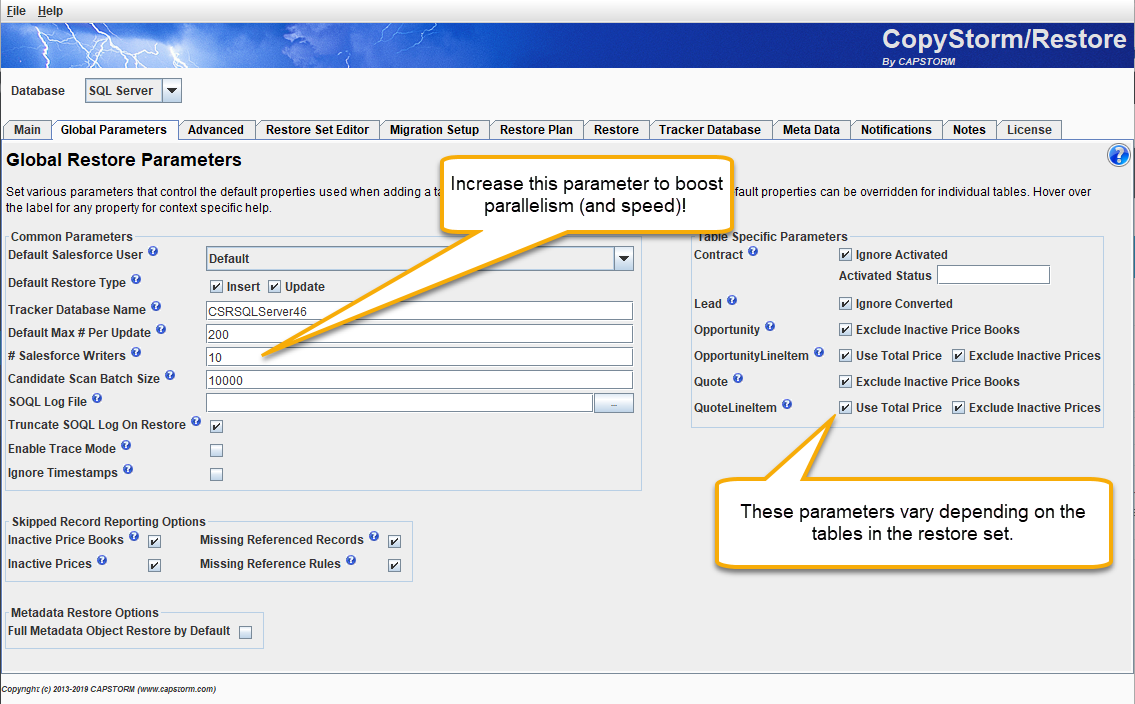Open the Restore Set Editor tab
1135x704 pixels.
tap(317, 130)
